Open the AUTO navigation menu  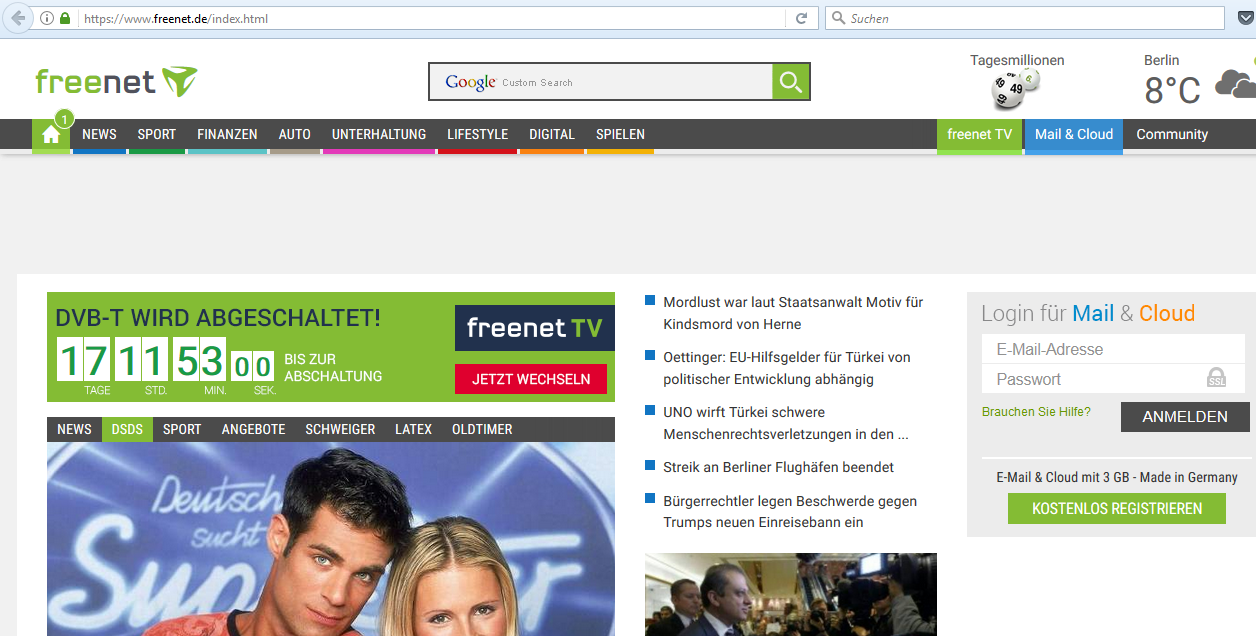[x=295, y=134]
